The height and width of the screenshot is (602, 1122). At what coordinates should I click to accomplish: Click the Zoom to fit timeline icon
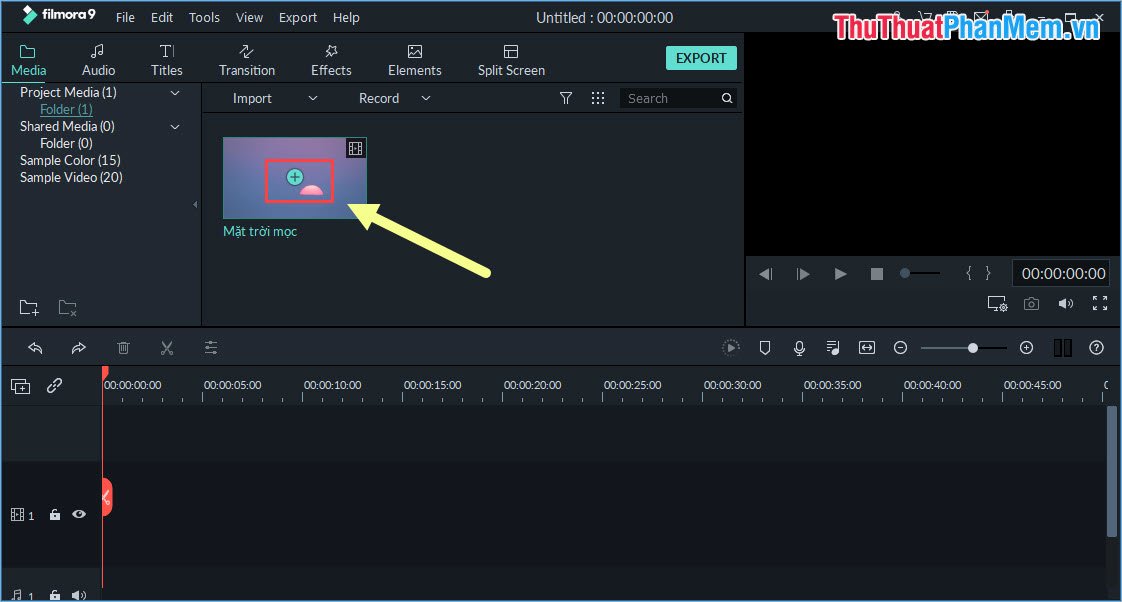[867, 347]
